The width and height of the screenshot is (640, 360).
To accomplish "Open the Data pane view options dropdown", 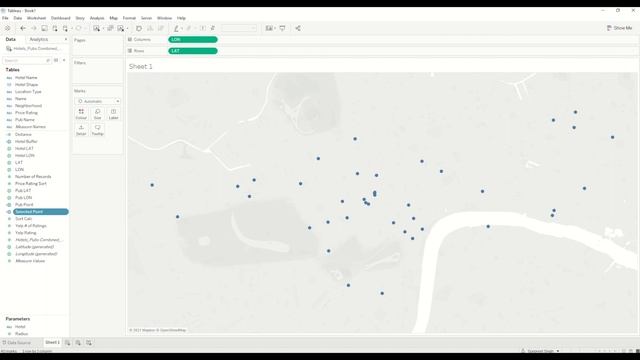I will [64, 60].
